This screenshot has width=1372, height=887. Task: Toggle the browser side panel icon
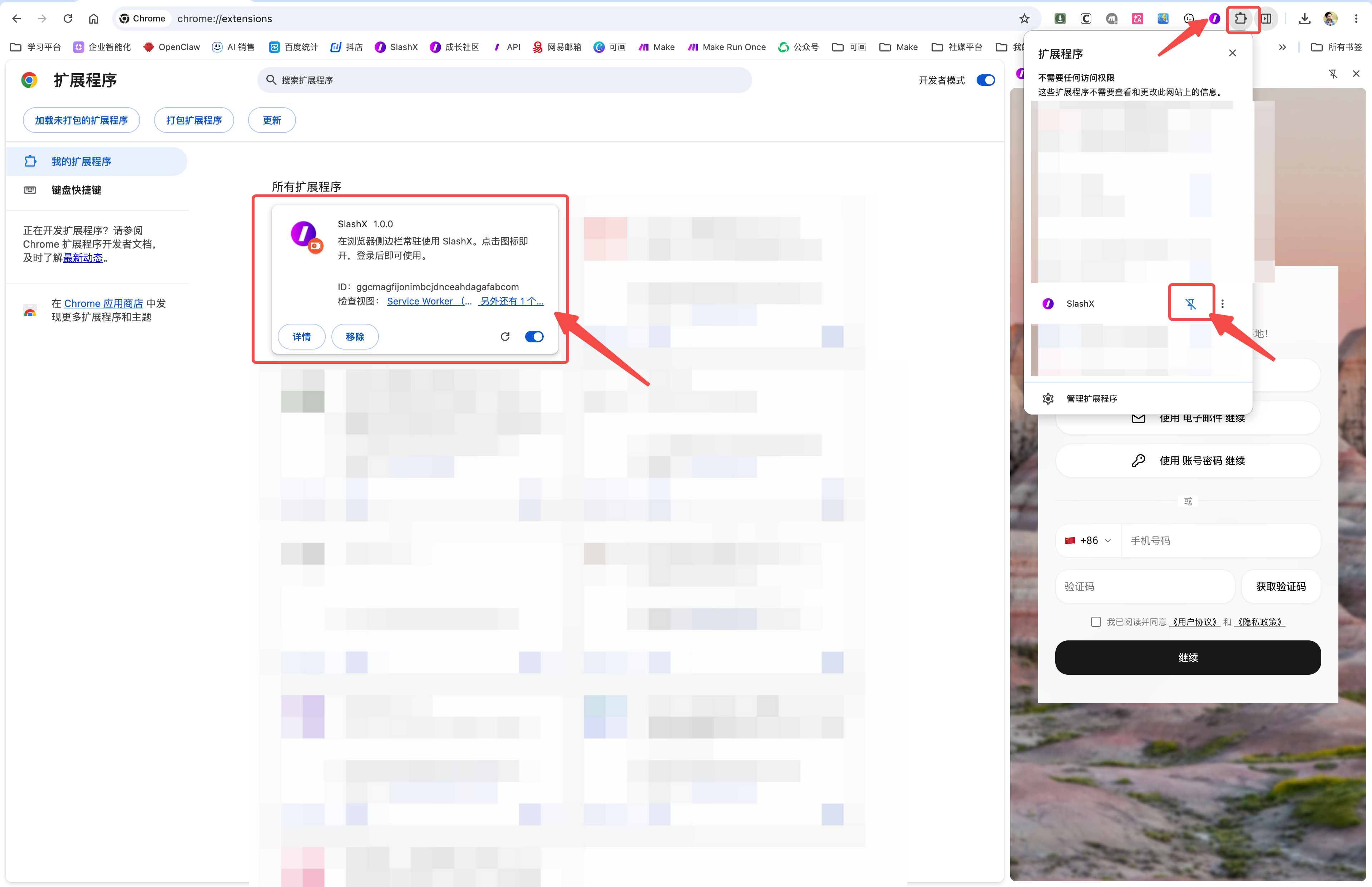click(1267, 19)
